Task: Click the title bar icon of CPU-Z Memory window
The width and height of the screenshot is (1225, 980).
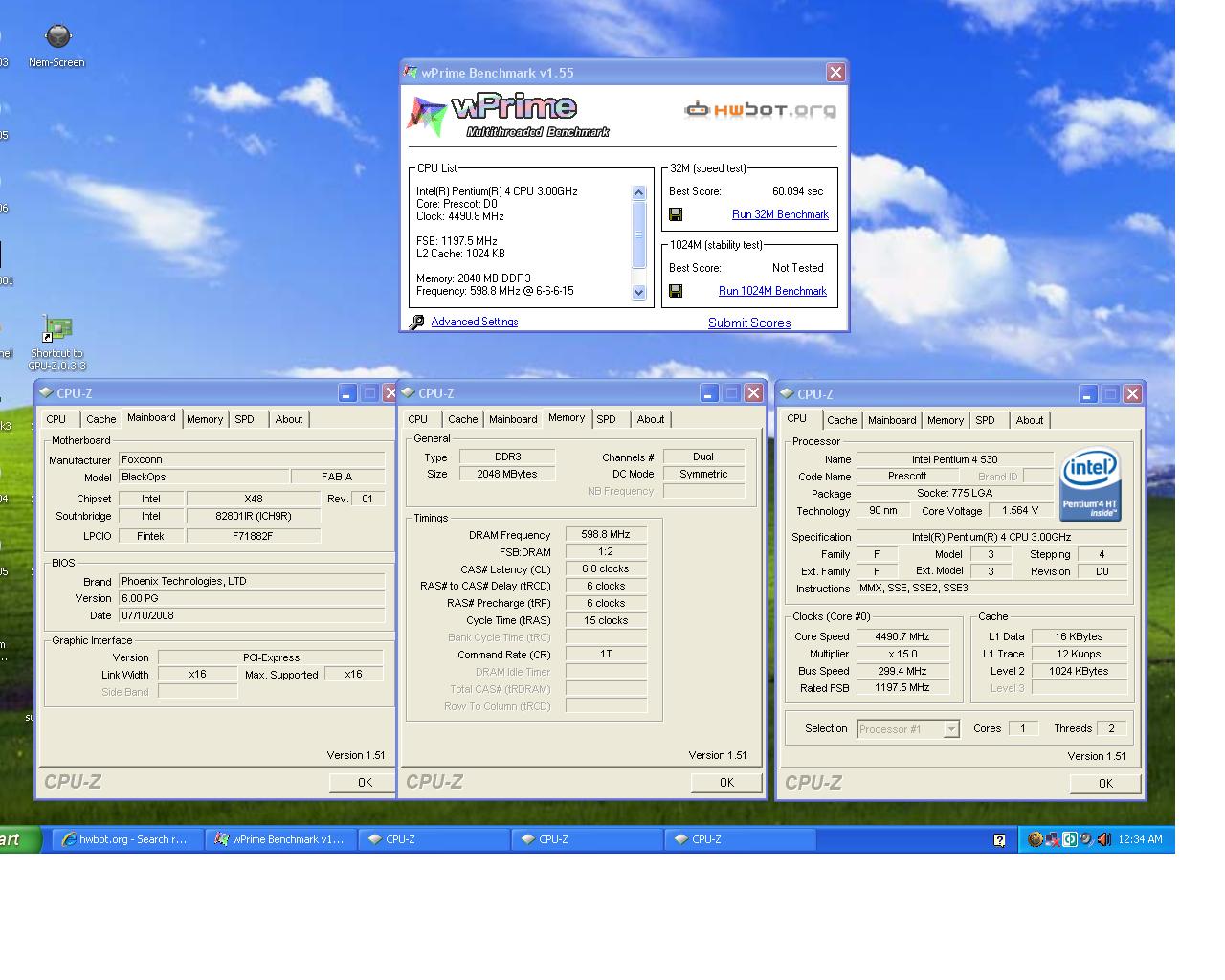Action: [x=408, y=393]
